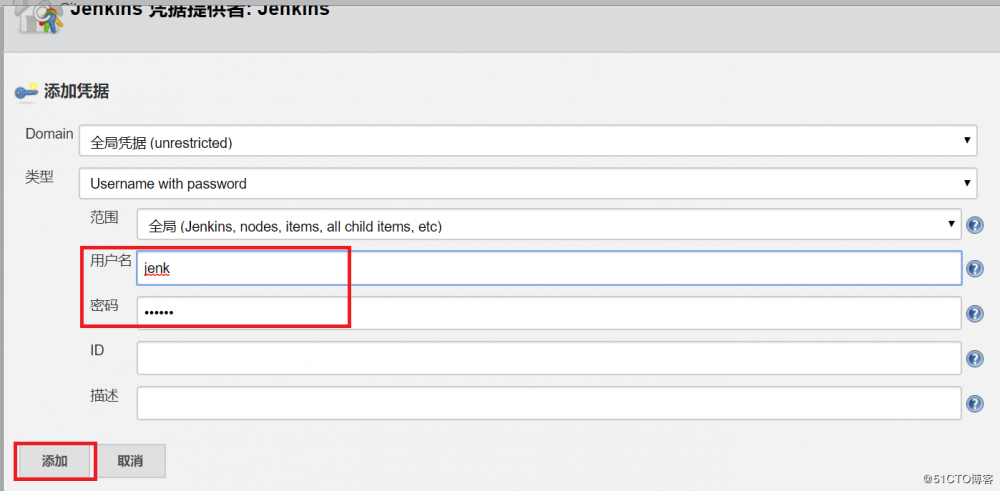Open the Domain dropdown
This screenshot has height=491, width=1000.
[528, 142]
